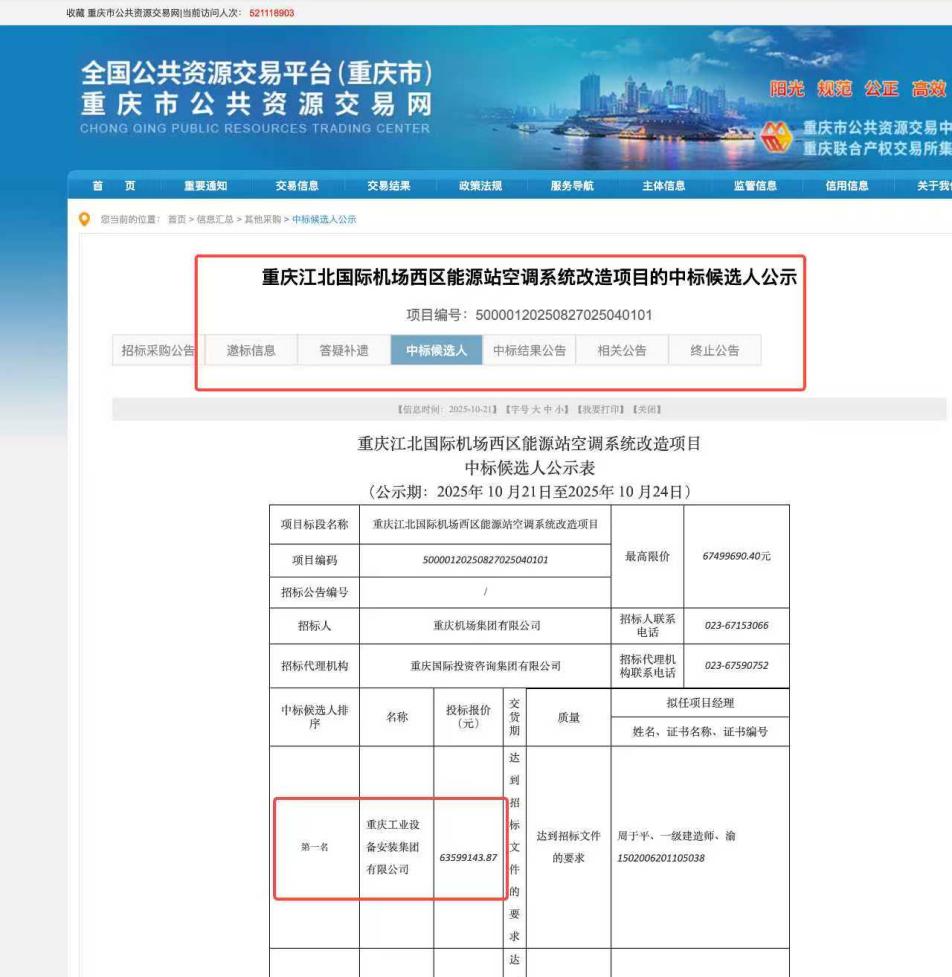
Task: Click the 第一名 ranking cell
Action: click(x=315, y=847)
